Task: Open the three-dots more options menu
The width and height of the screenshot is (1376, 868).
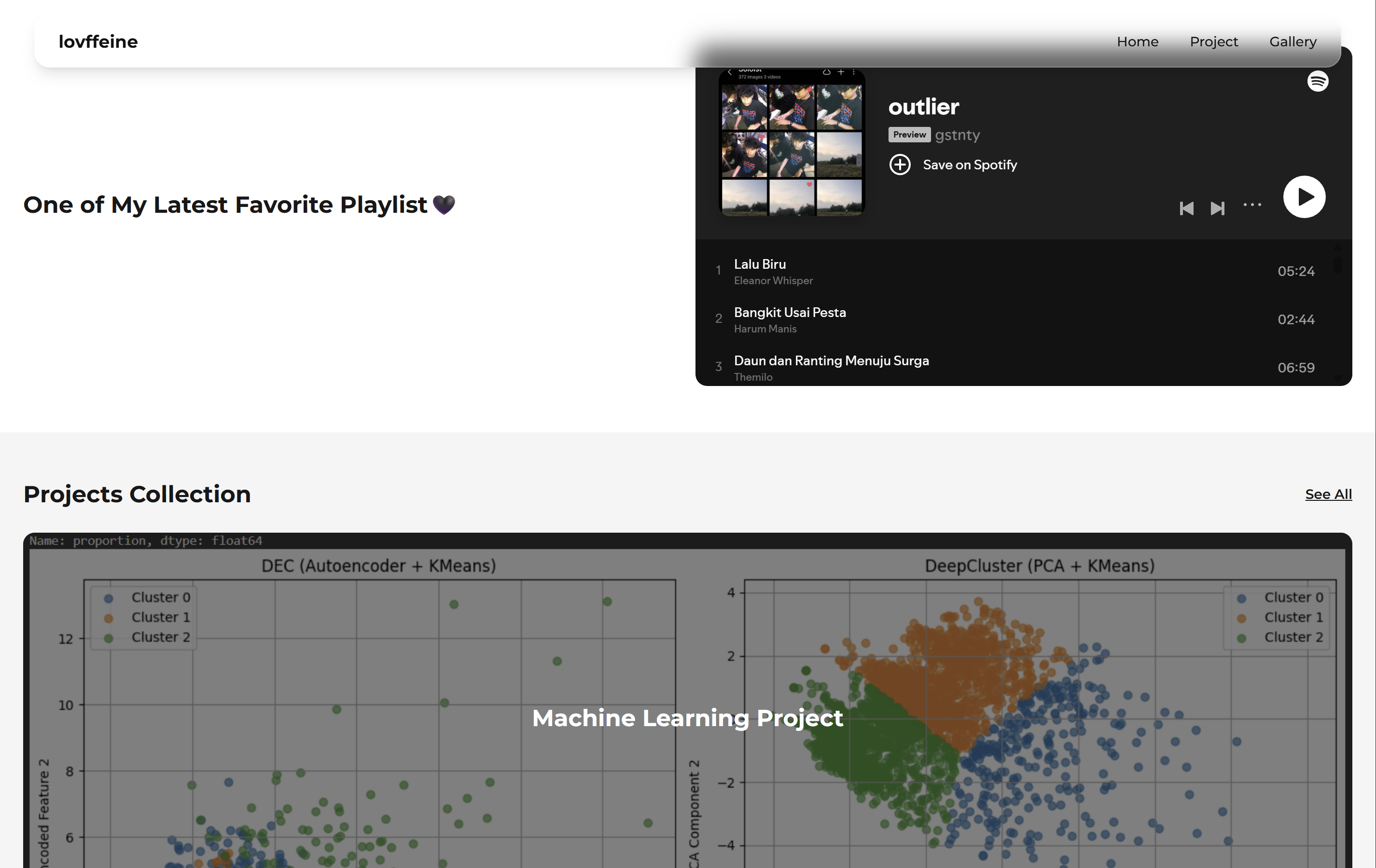Action: point(1252,205)
